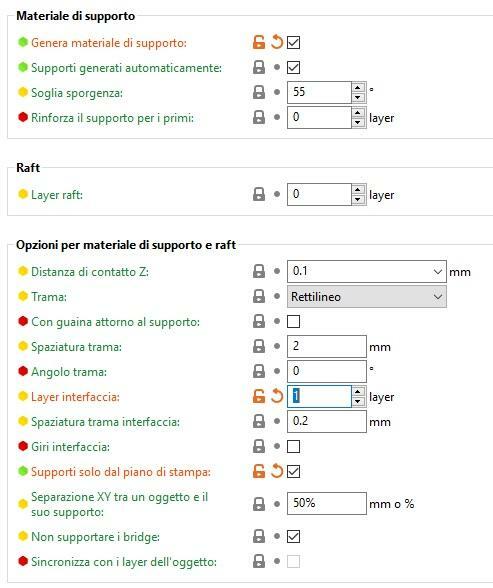Reset Genera materiale di supporto with the undo arrow
The image size is (493, 588).
point(277,42)
